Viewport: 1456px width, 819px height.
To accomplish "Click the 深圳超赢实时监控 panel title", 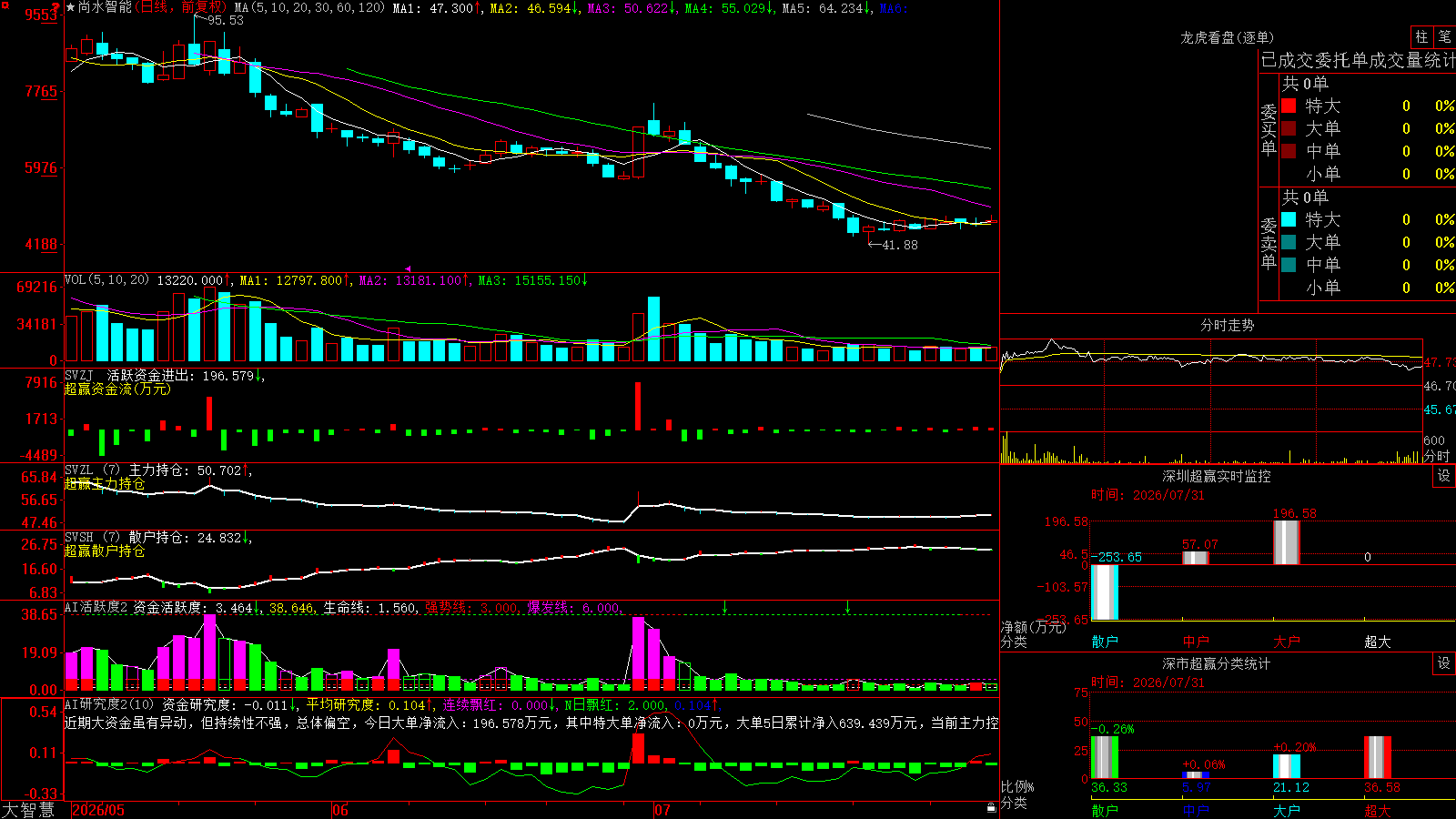I will tap(1216, 476).
